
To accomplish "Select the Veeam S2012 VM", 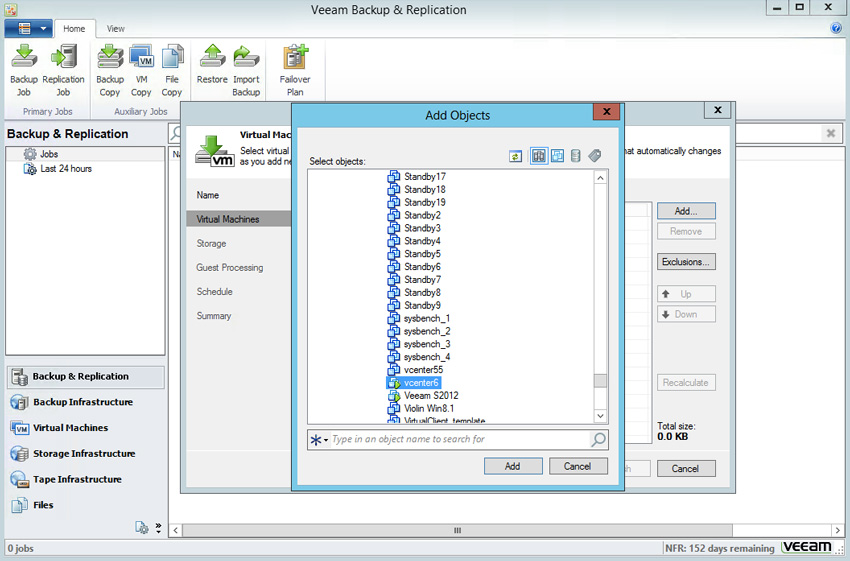I will click(x=423, y=396).
